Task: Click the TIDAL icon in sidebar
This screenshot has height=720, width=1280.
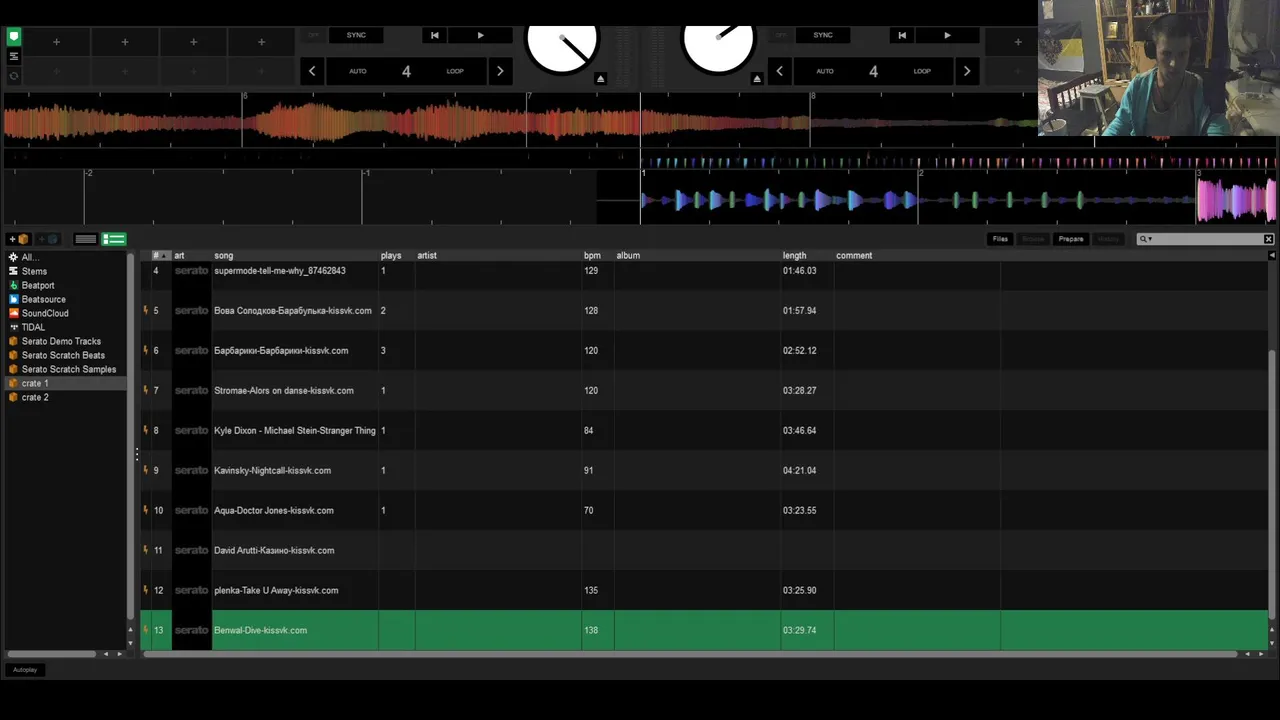Action: [13, 327]
